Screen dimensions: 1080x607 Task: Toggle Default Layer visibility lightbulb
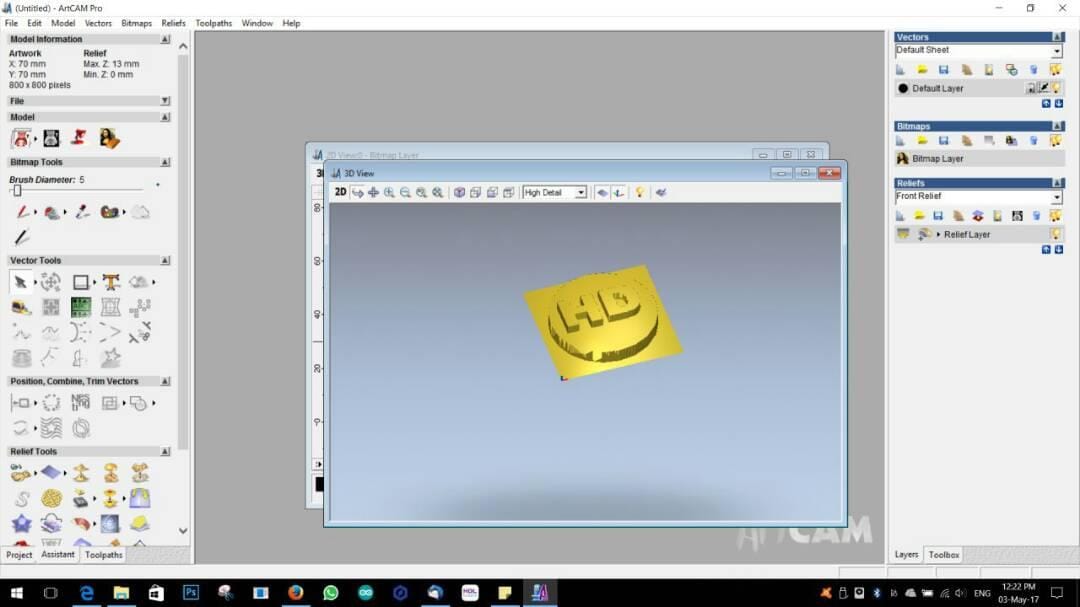click(x=1056, y=88)
